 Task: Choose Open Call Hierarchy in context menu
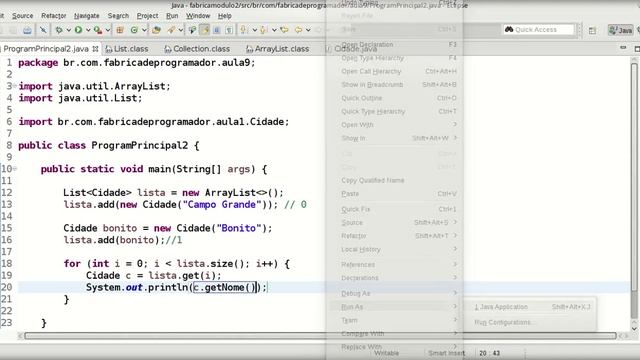click(x=394, y=71)
